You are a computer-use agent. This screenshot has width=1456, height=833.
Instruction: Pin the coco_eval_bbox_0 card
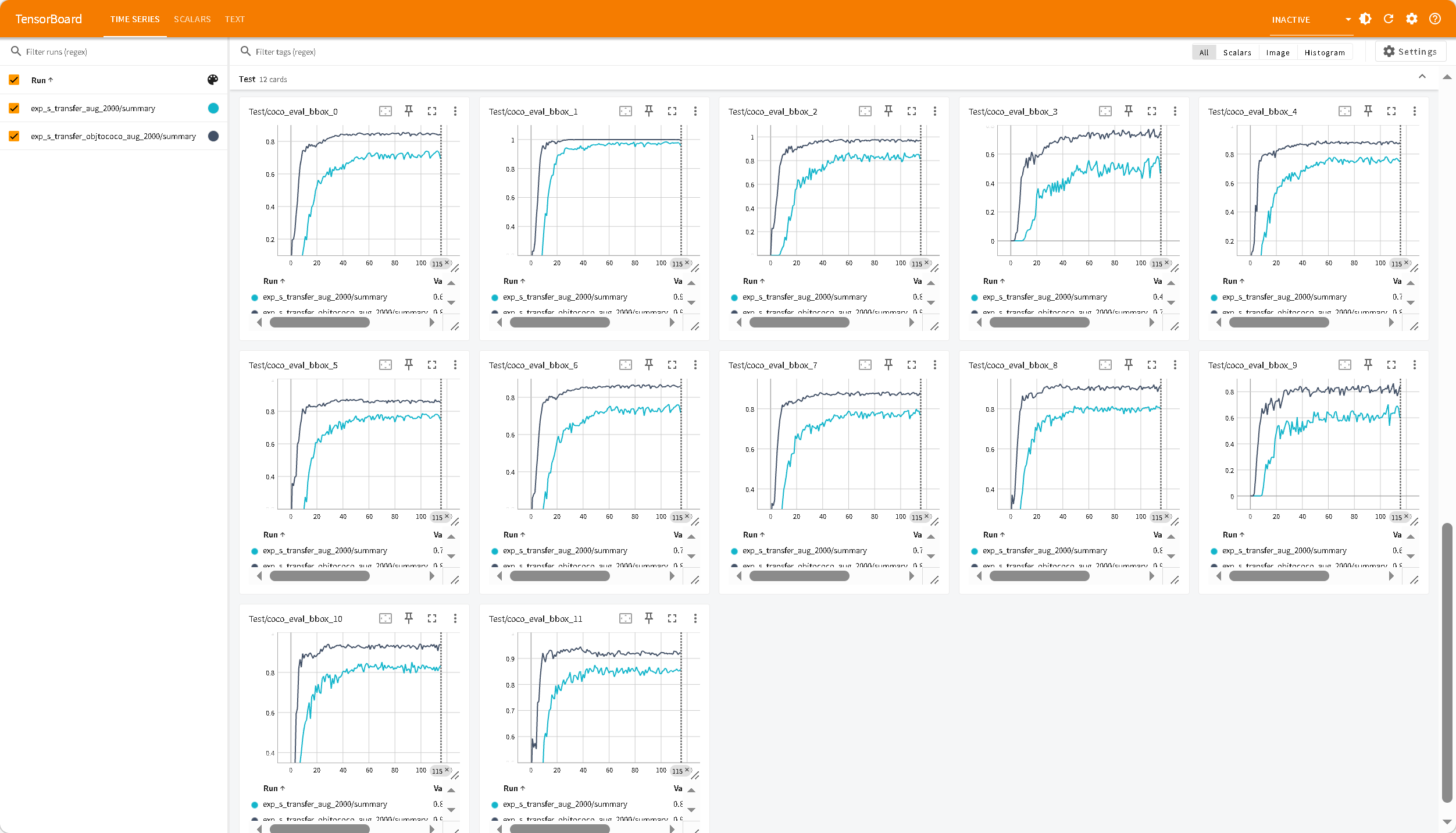(409, 111)
